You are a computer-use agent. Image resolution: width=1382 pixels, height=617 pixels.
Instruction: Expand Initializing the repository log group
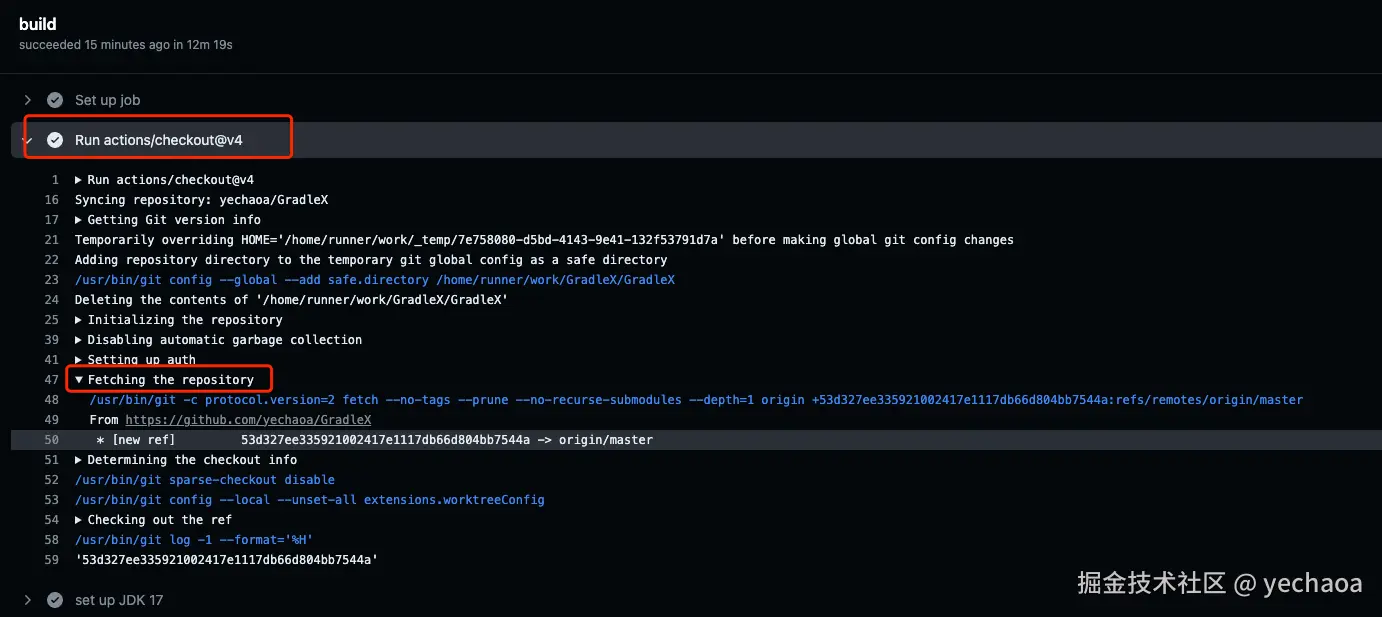(x=79, y=320)
